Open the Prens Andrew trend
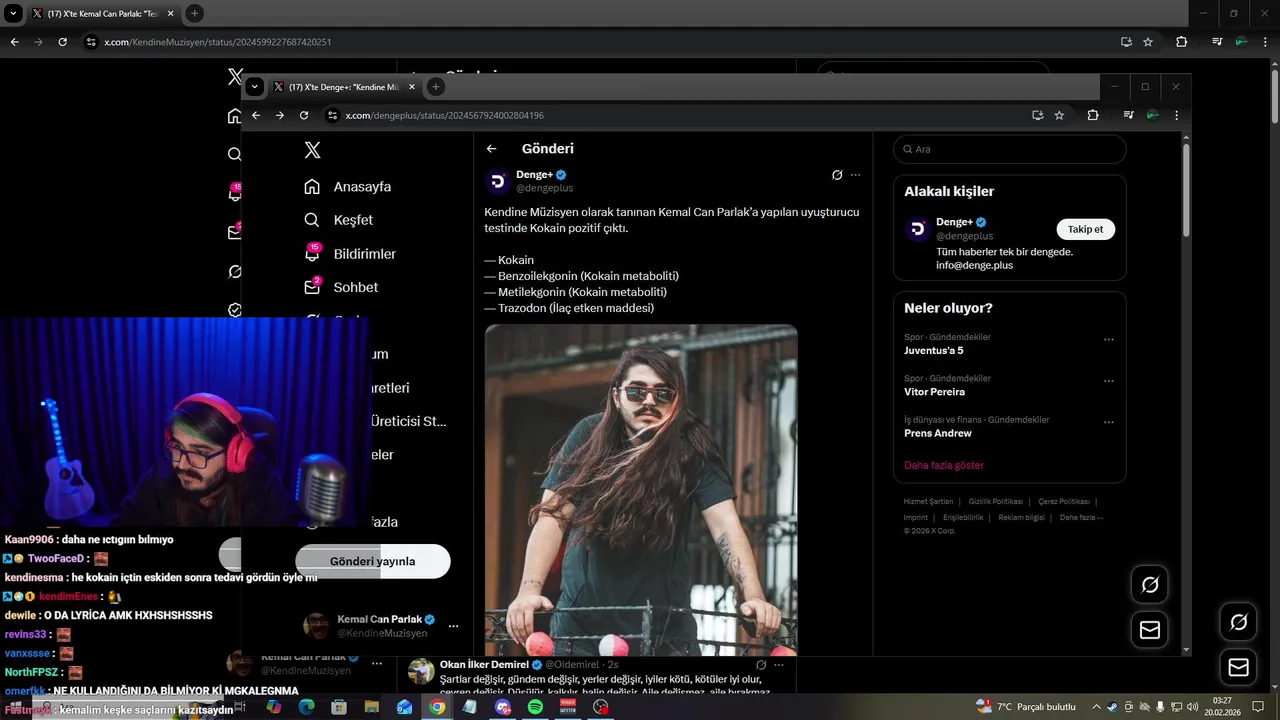1280x720 pixels. (x=938, y=433)
